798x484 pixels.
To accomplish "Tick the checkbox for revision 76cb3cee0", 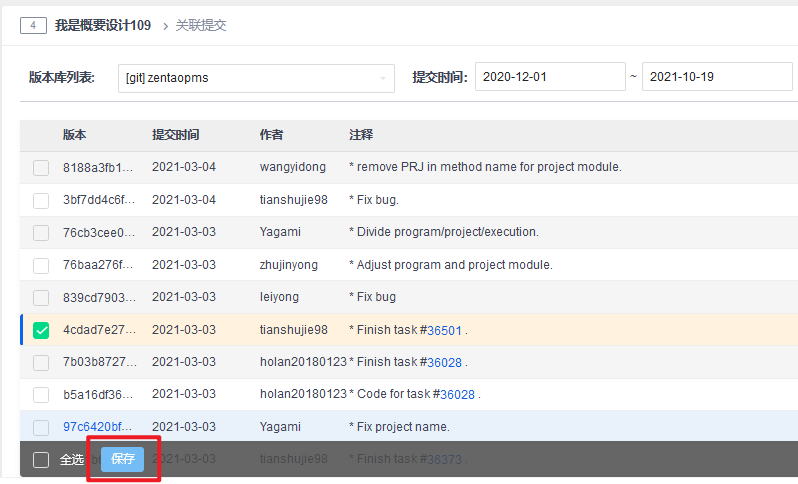I will [41, 233].
